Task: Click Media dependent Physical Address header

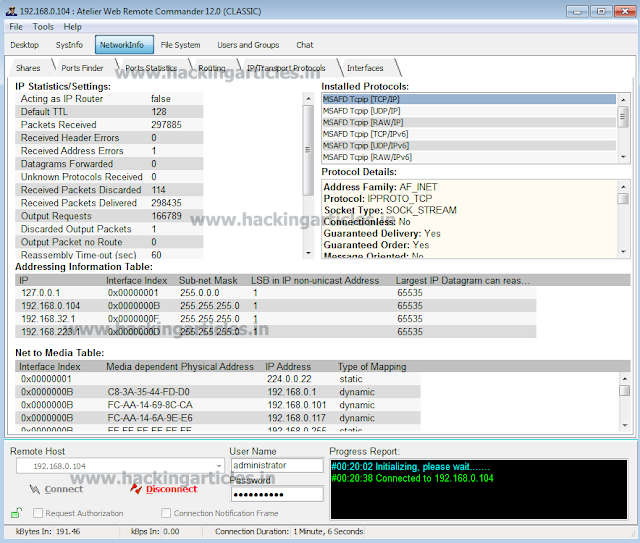Action: tap(180, 367)
